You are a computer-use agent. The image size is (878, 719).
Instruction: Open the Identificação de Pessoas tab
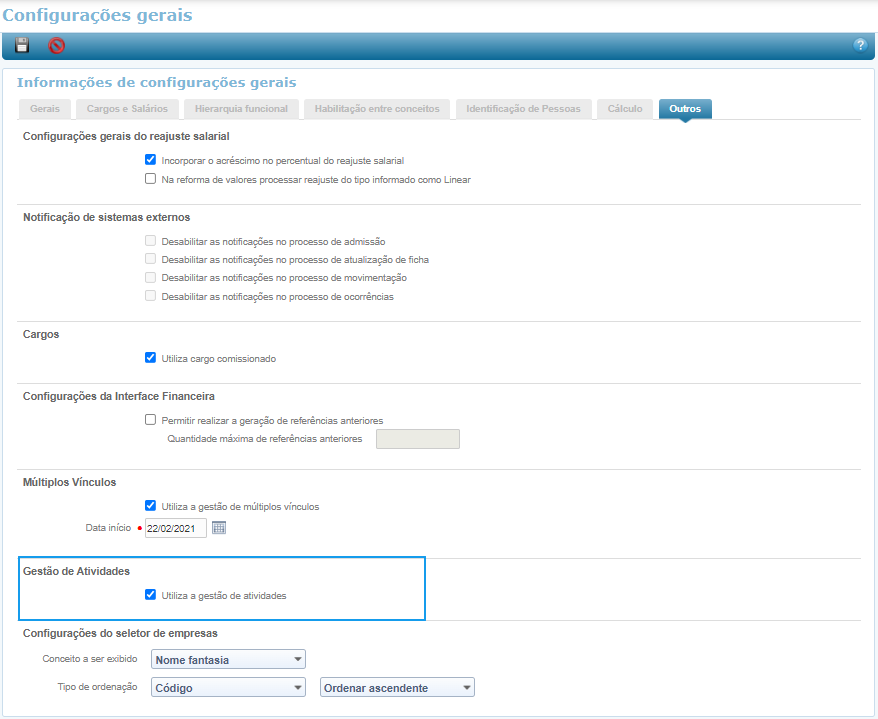[x=523, y=109]
